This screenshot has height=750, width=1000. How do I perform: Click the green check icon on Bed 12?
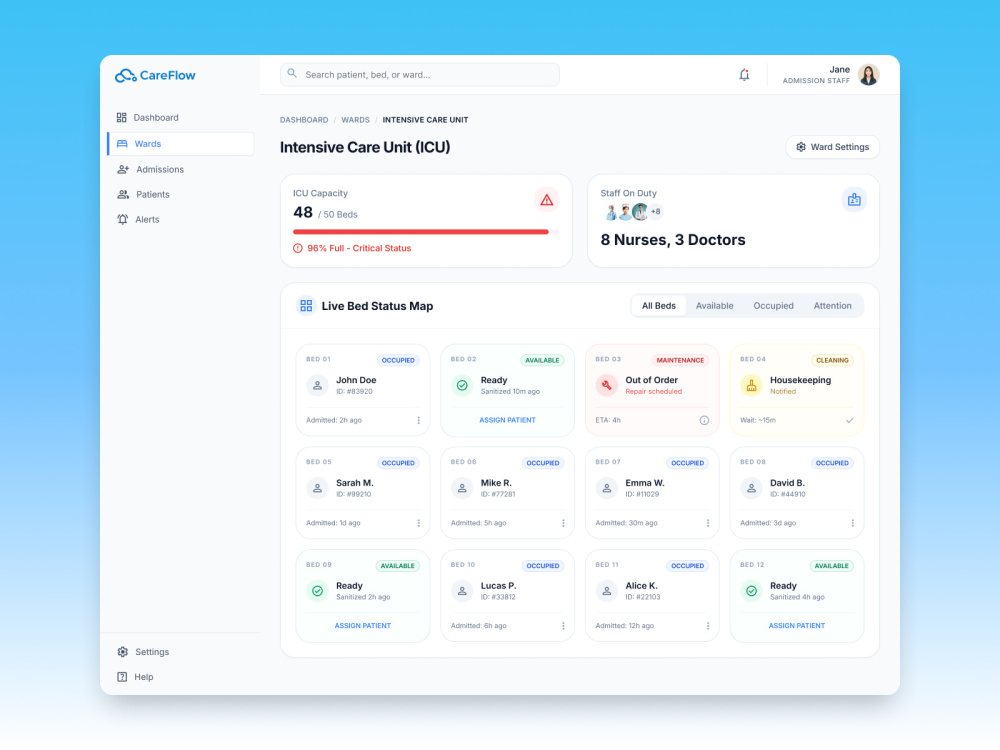click(x=751, y=591)
